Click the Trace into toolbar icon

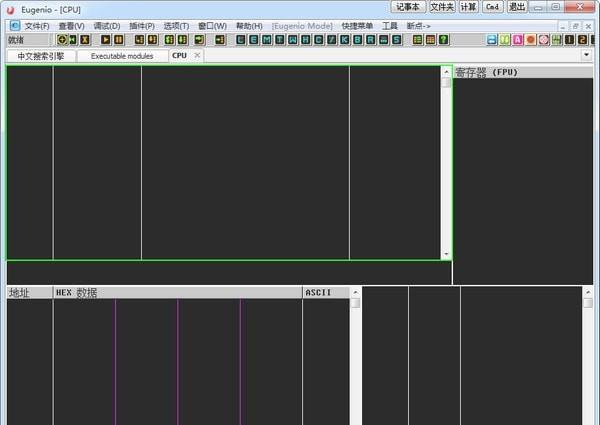(x=170, y=39)
